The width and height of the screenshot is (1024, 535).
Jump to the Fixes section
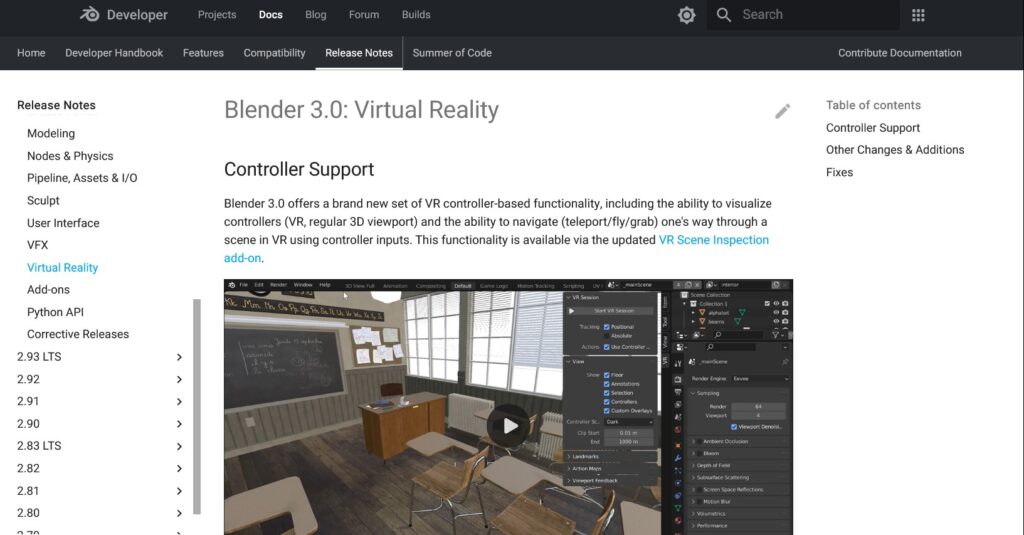(x=839, y=172)
